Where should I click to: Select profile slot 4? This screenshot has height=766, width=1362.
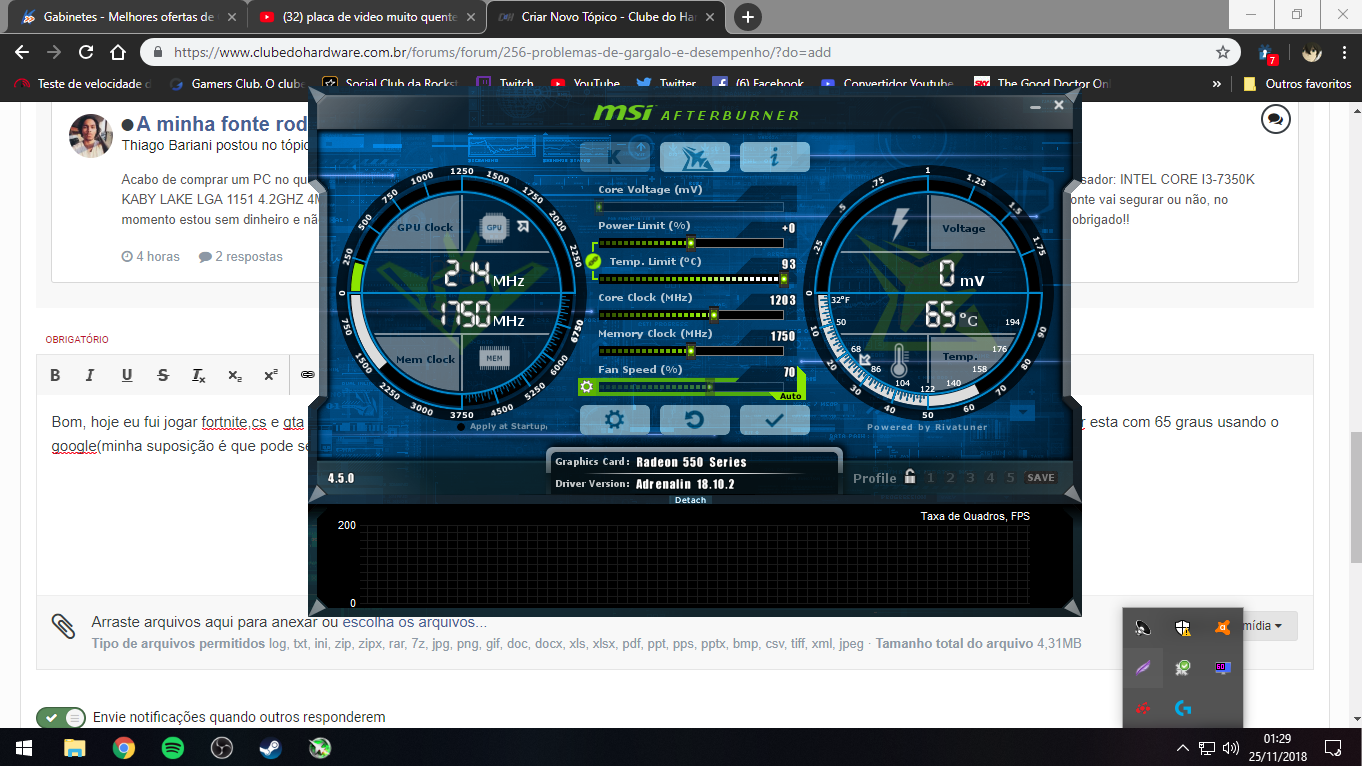990,478
